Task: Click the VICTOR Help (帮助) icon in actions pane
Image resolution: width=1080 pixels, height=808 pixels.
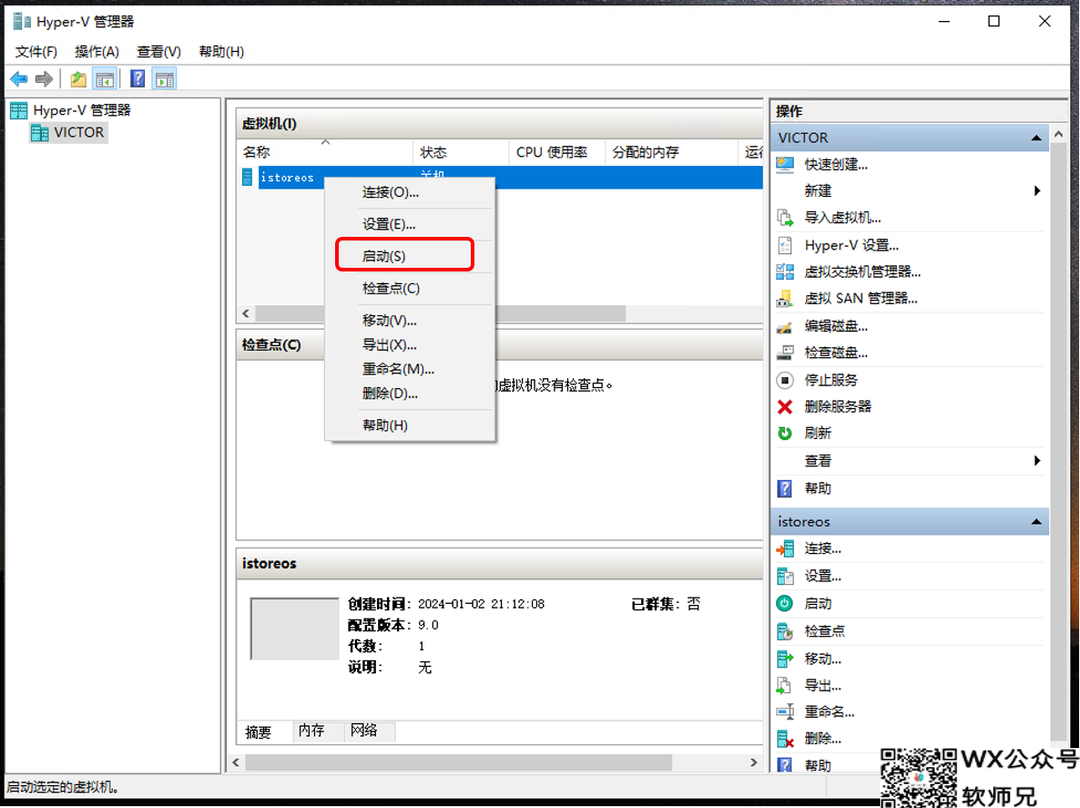Action: click(785, 489)
